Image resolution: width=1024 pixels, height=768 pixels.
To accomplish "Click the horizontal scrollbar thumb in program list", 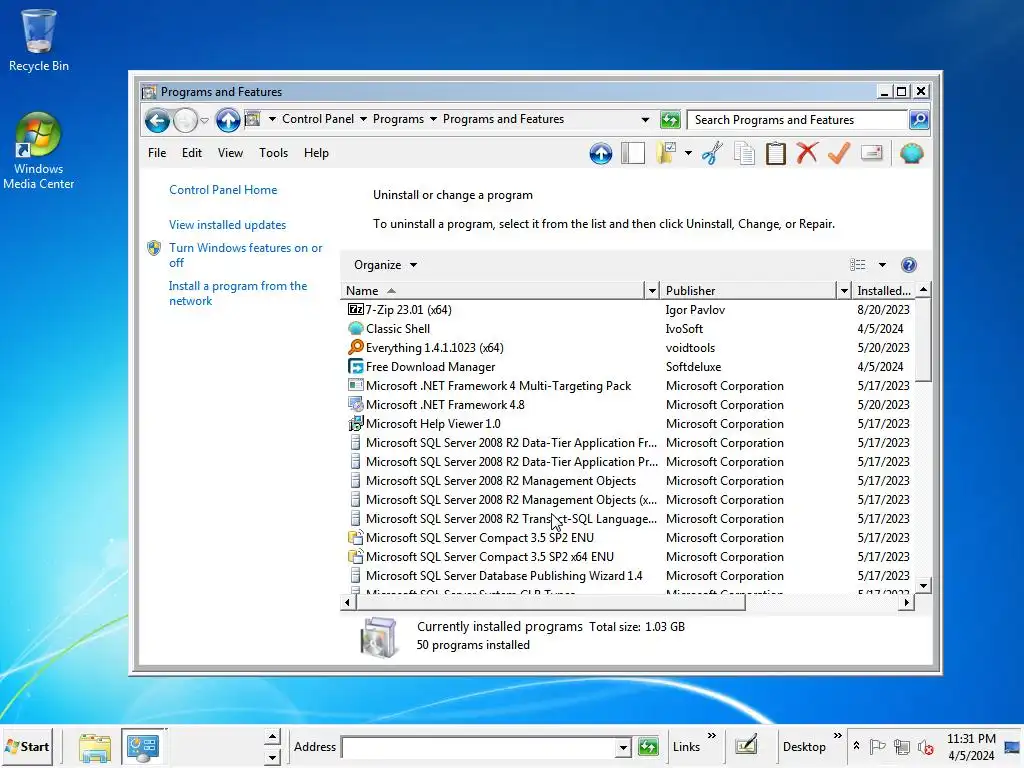I will [x=549, y=603].
